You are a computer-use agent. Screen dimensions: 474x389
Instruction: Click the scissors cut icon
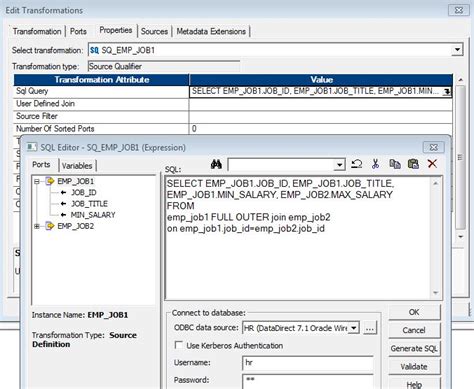[376, 164]
